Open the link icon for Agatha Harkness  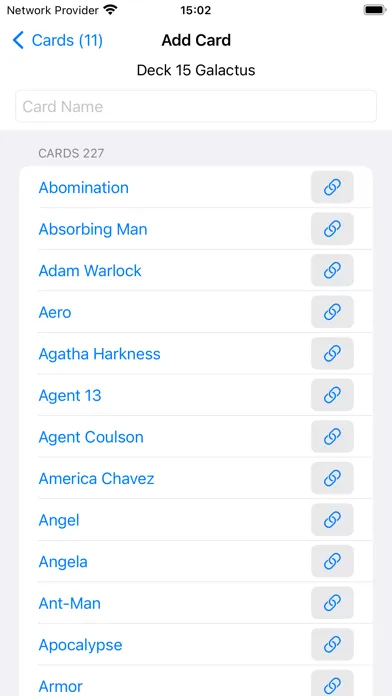click(332, 354)
